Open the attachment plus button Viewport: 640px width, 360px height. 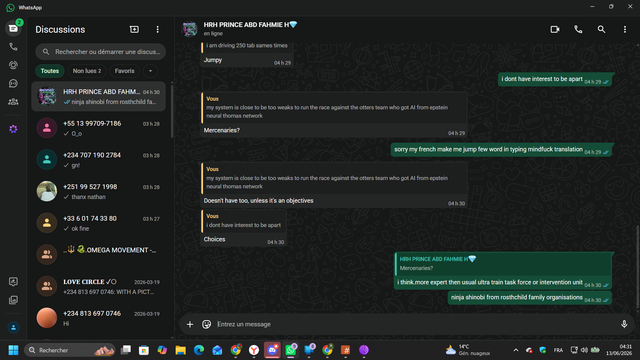[190, 324]
